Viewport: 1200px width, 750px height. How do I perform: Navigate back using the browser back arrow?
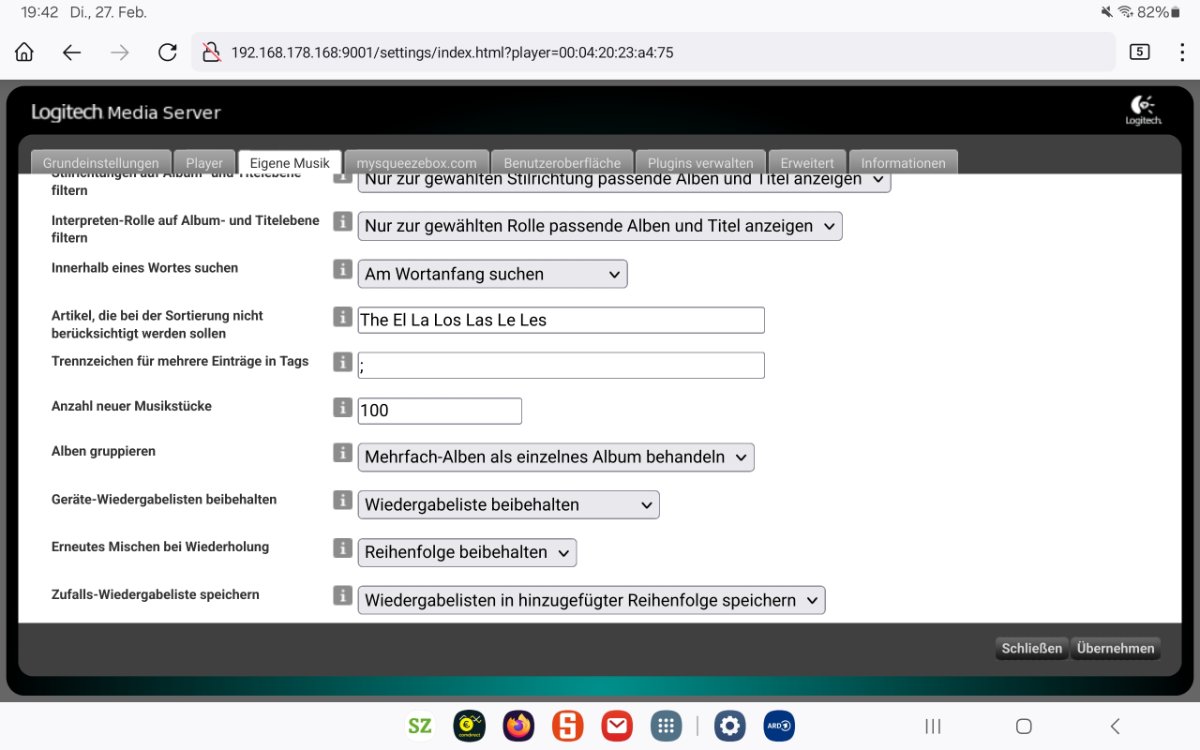(72, 52)
